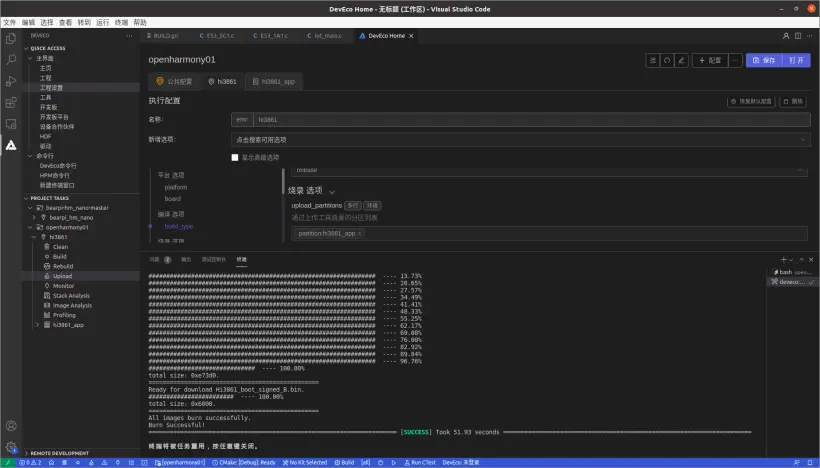820x468 pixels.
Task: Click the 打开 button
Action: [796, 61]
